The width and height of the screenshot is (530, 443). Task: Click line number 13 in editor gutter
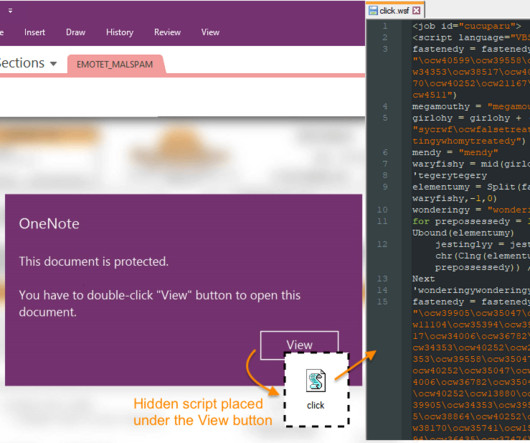[382, 279]
